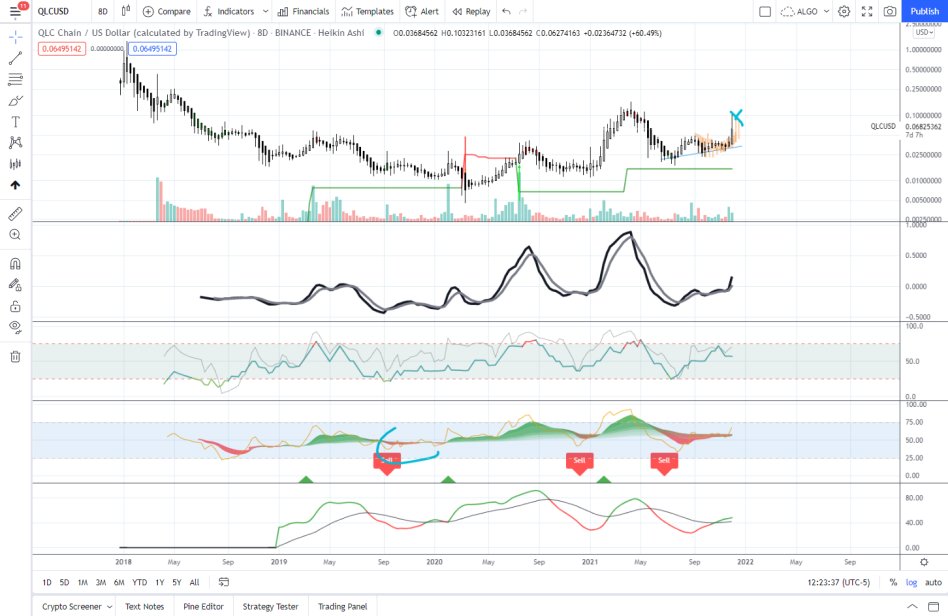Expand the bottom panel with chevron
This screenshot has height=616, width=948.
pyautogui.click(x=912, y=606)
